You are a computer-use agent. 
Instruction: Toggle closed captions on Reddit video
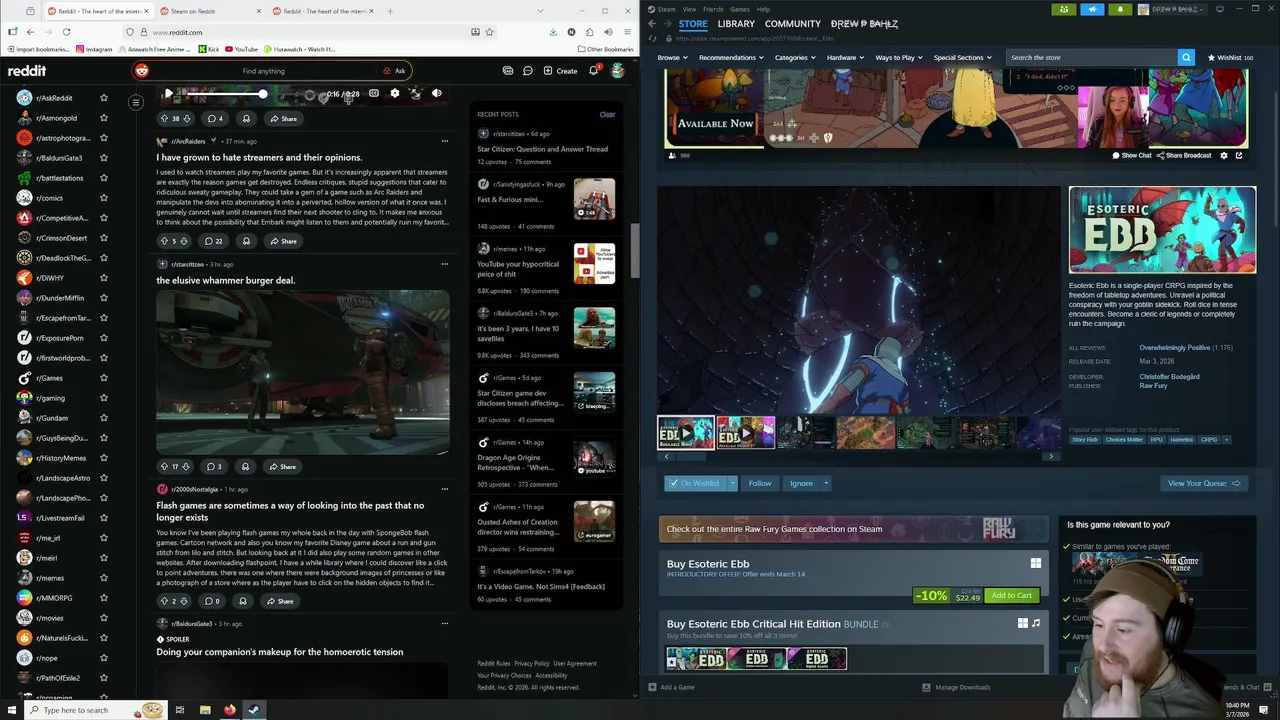[x=374, y=93]
